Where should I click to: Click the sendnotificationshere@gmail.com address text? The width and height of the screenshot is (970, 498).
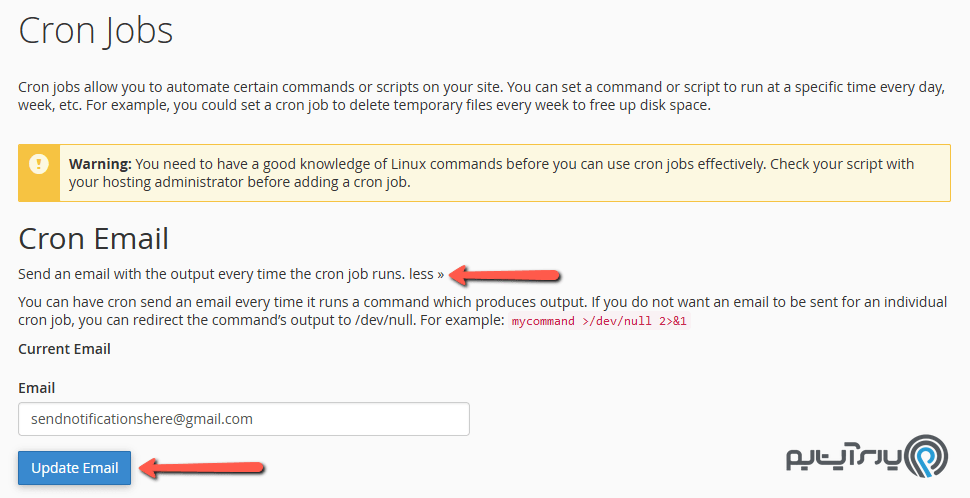[142, 419]
